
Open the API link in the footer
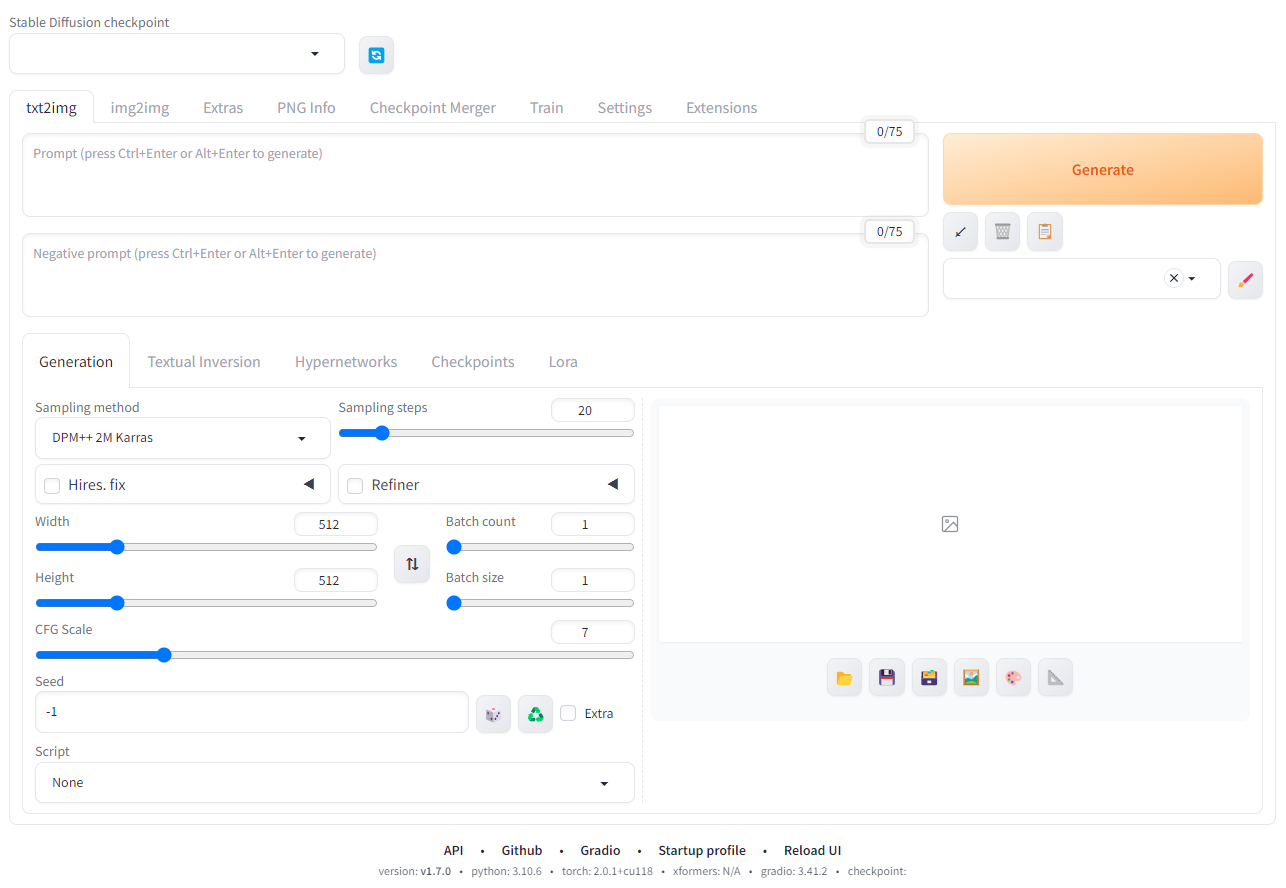(x=454, y=851)
